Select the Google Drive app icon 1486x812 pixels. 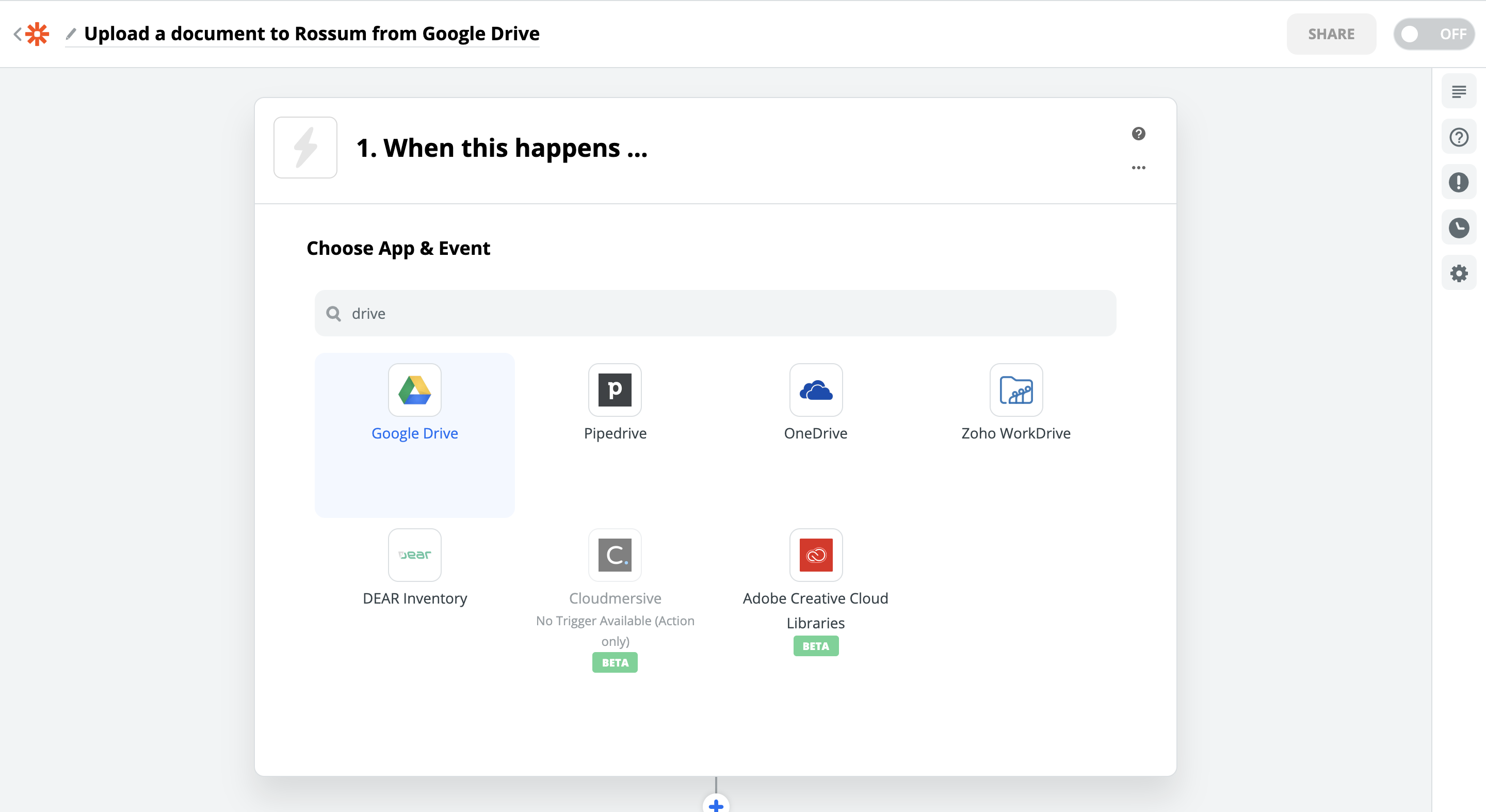[414, 390]
